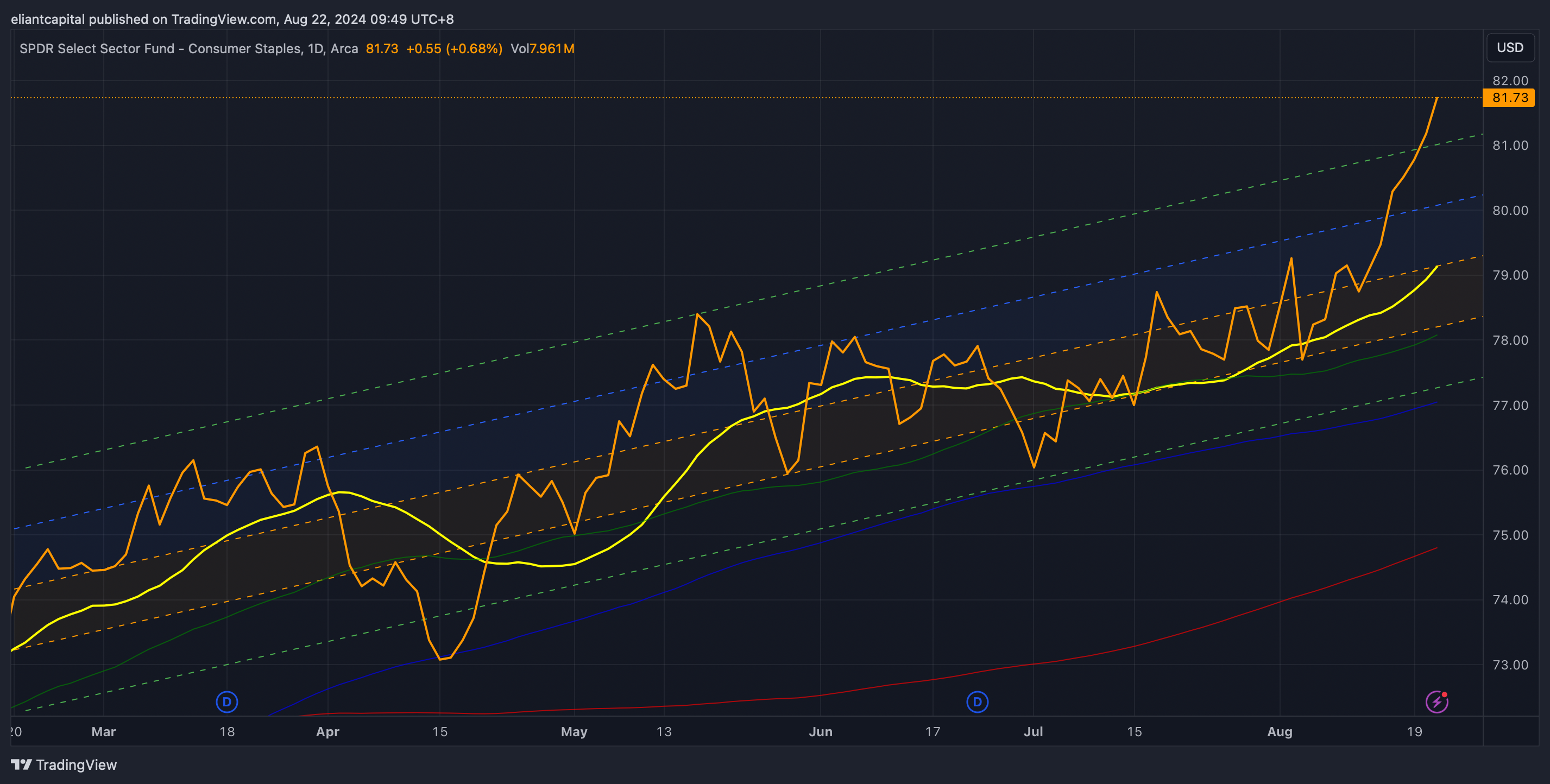Click the dividend marker near late June
The width and height of the screenshot is (1550, 784).
point(977,701)
